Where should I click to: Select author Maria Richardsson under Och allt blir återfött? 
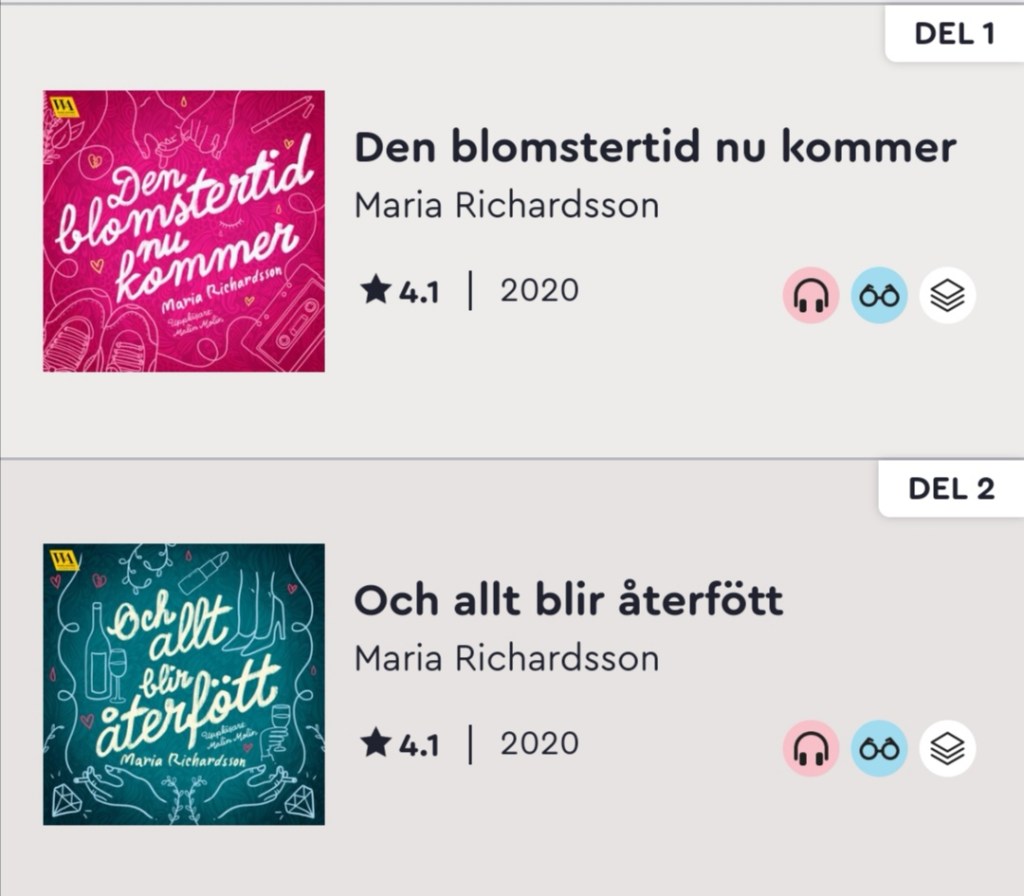click(x=507, y=658)
